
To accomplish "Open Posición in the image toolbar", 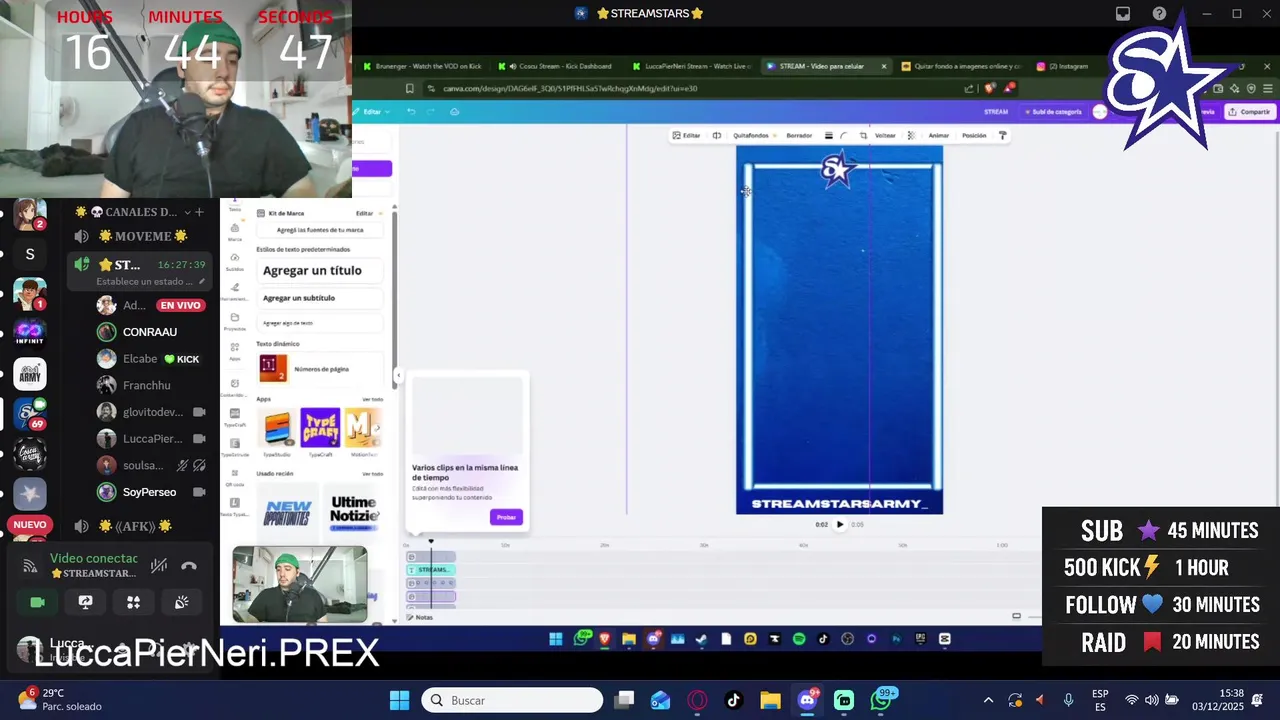I will 974,135.
